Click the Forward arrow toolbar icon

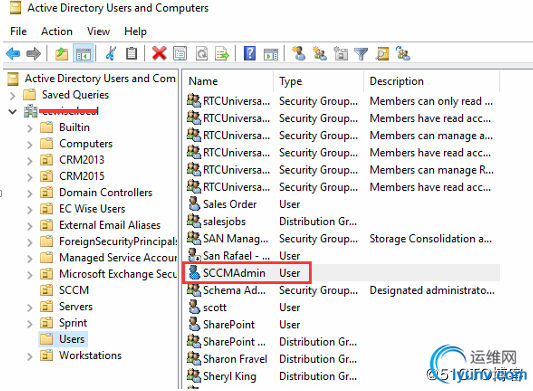[x=33, y=53]
